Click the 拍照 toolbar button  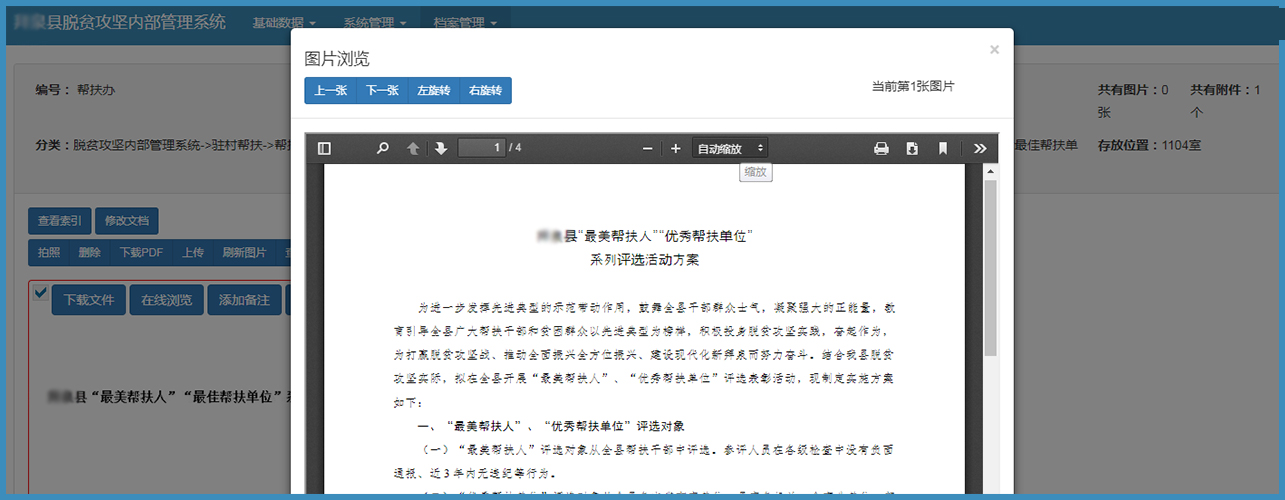pyautogui.click(x=49, y=252)
